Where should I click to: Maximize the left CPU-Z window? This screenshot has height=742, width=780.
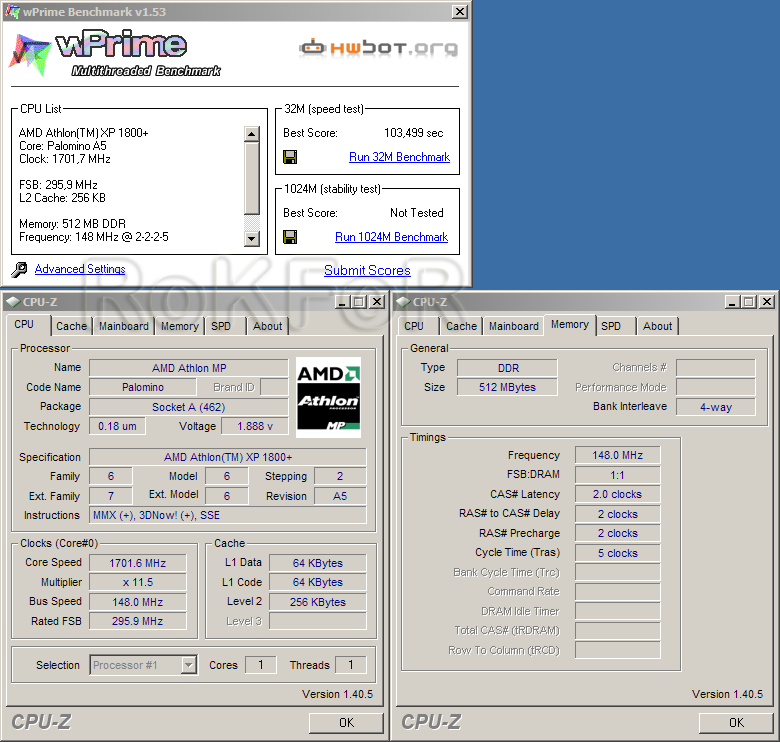[x=359, y=302]
